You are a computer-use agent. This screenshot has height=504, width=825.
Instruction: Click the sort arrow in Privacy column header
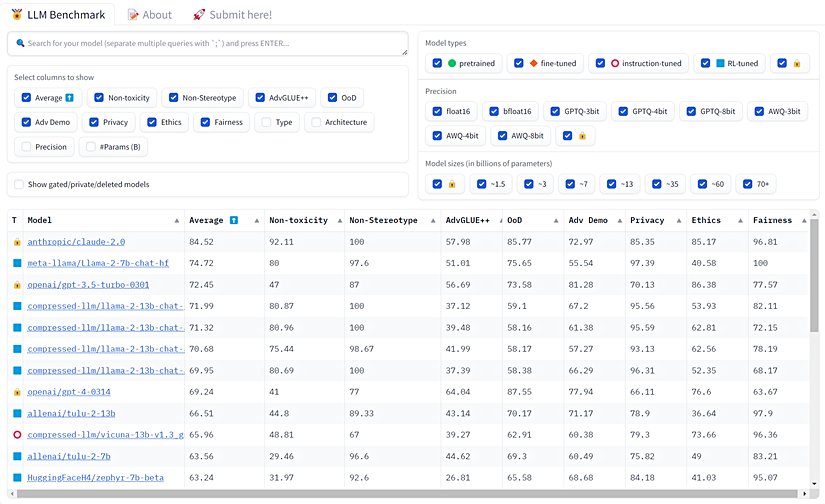click(677, 220)
